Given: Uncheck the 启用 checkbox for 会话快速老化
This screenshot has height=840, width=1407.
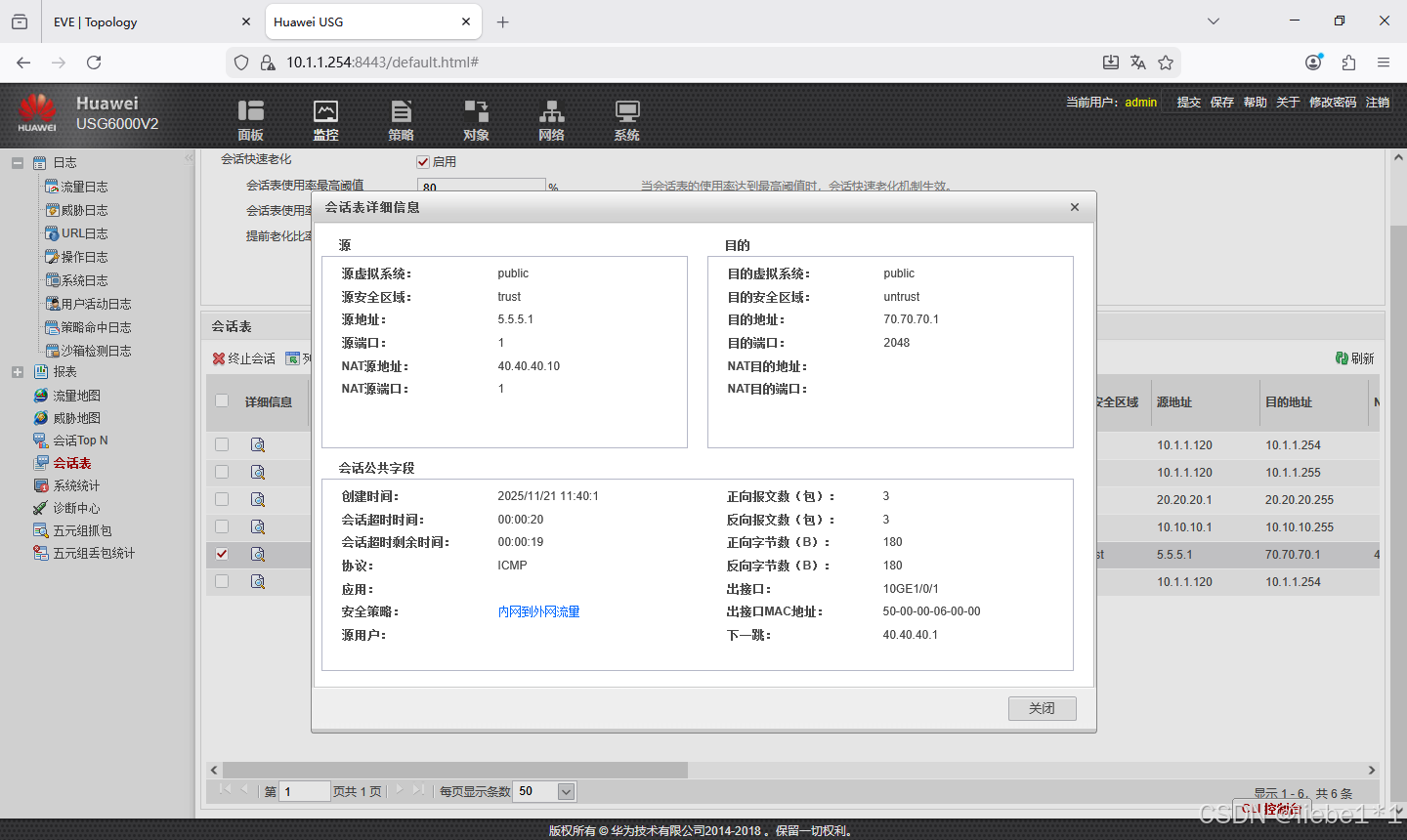Looking at the screenshot, I should (x=423, y=162).
